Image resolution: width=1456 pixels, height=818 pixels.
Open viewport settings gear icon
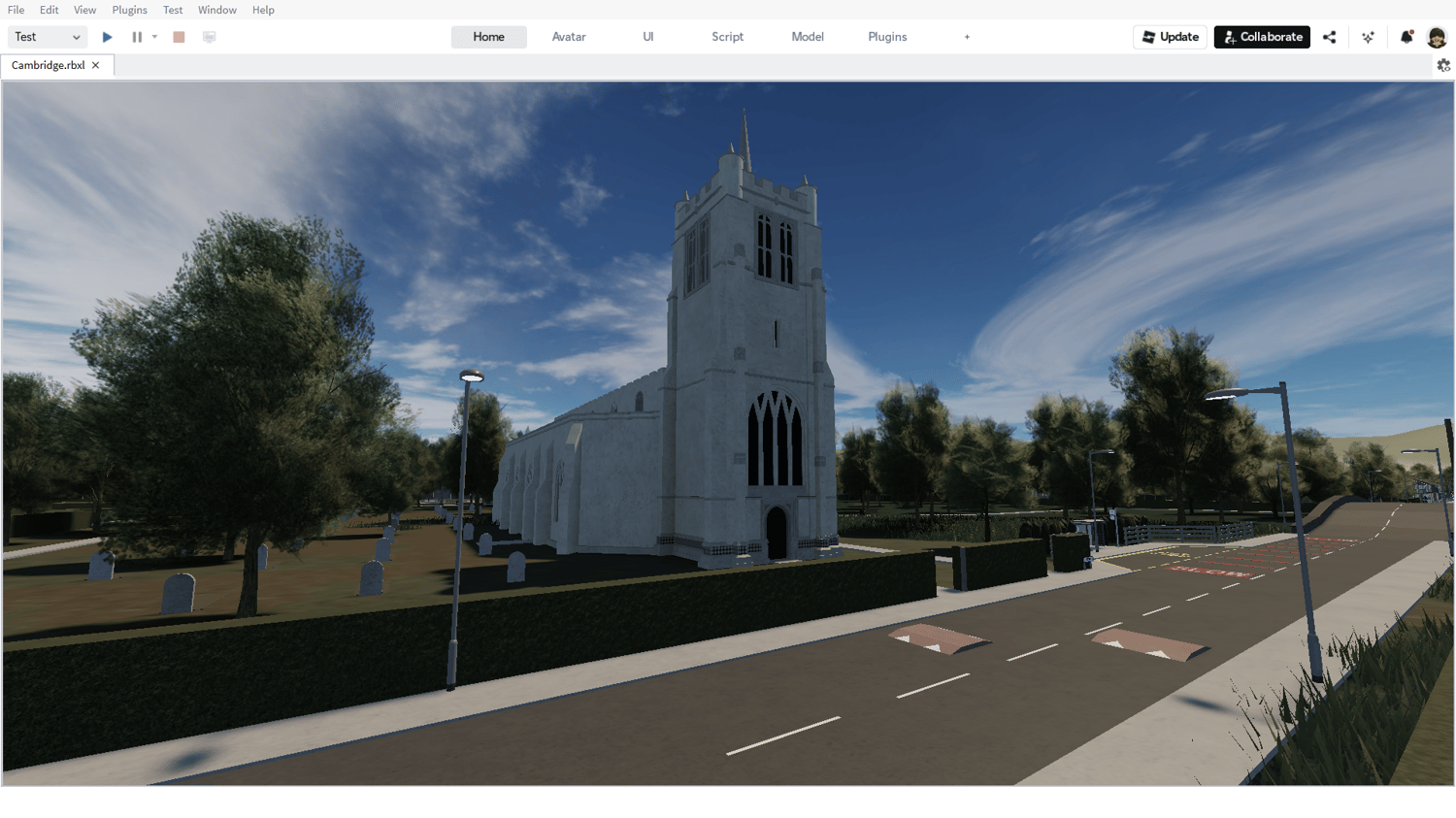(1443, 65)
